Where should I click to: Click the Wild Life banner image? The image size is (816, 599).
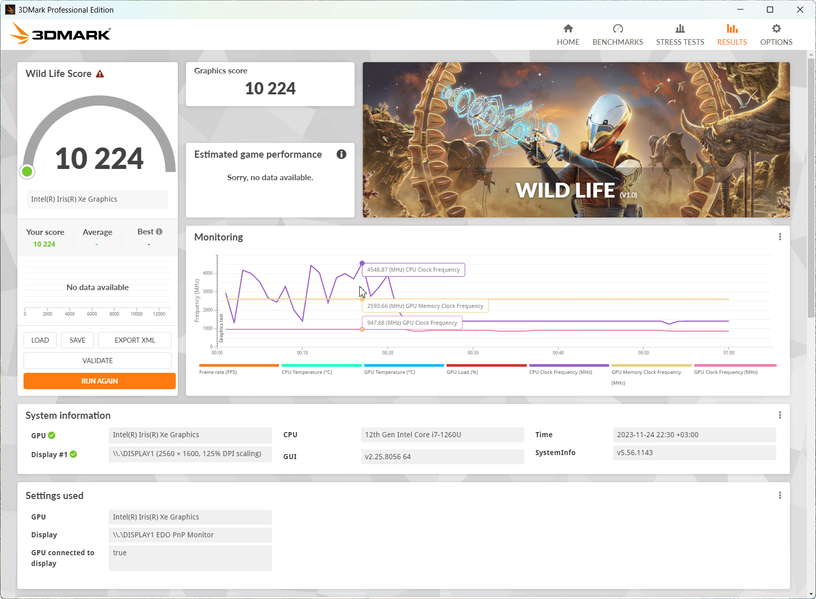576,139
